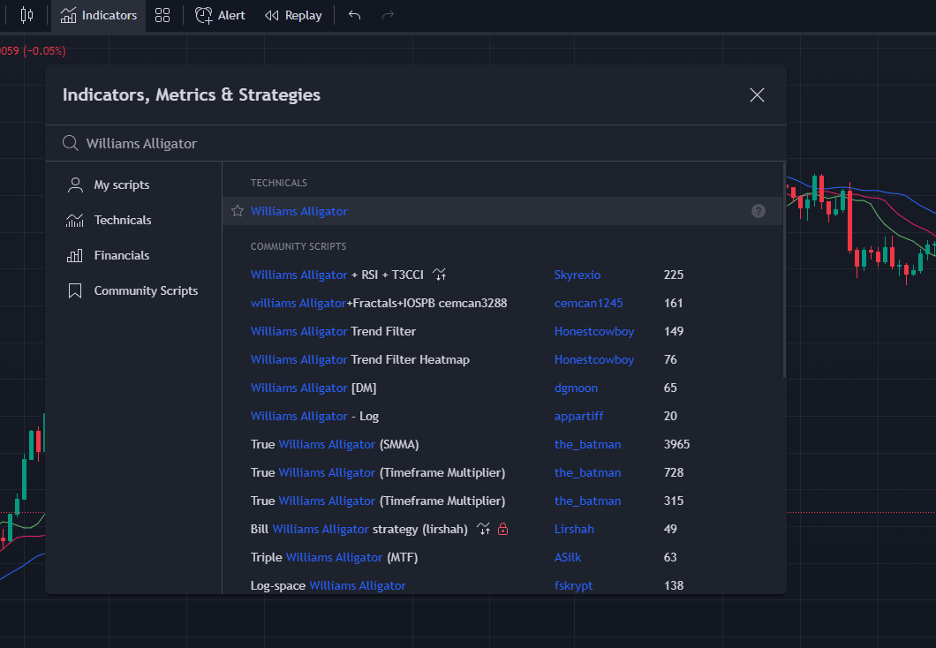Add Log-space Williams Alligator script
The width and height of the screenshot is (936, 648).
(x=328, y=585)
